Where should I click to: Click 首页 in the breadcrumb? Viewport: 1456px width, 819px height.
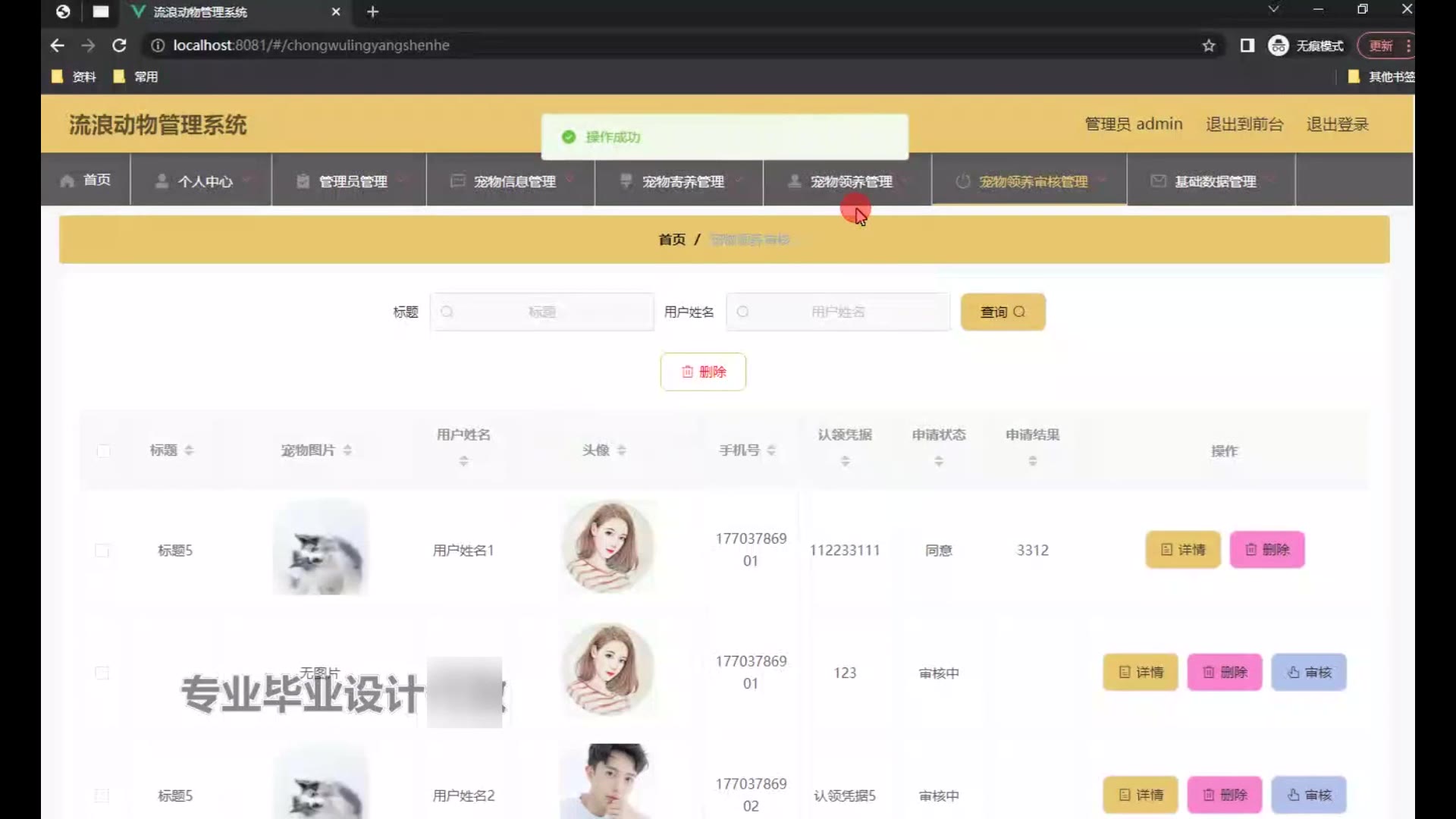tap(672, 240)
